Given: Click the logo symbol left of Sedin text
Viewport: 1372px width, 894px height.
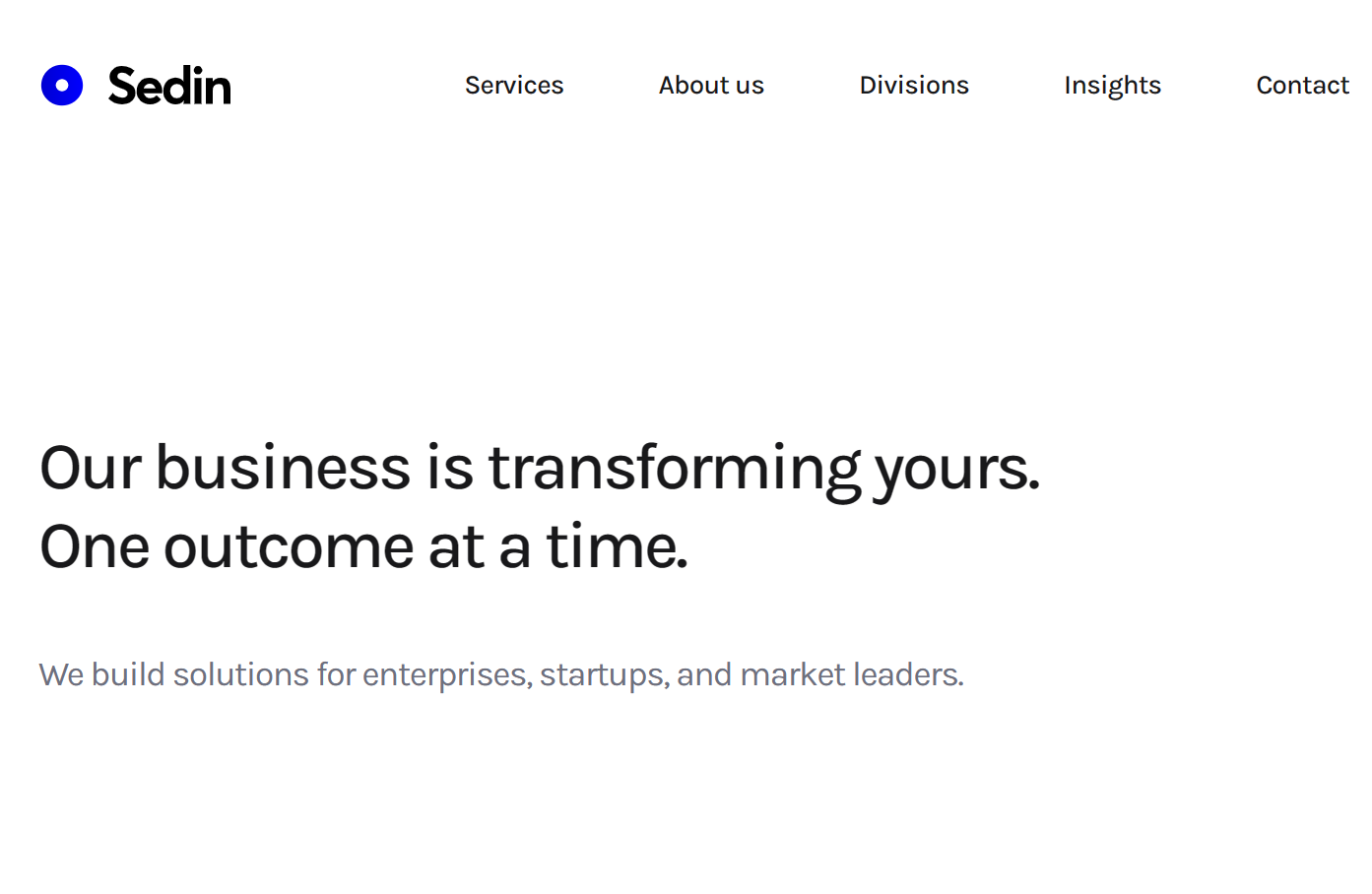Looking at the screenshot, I should coord(62,85).
